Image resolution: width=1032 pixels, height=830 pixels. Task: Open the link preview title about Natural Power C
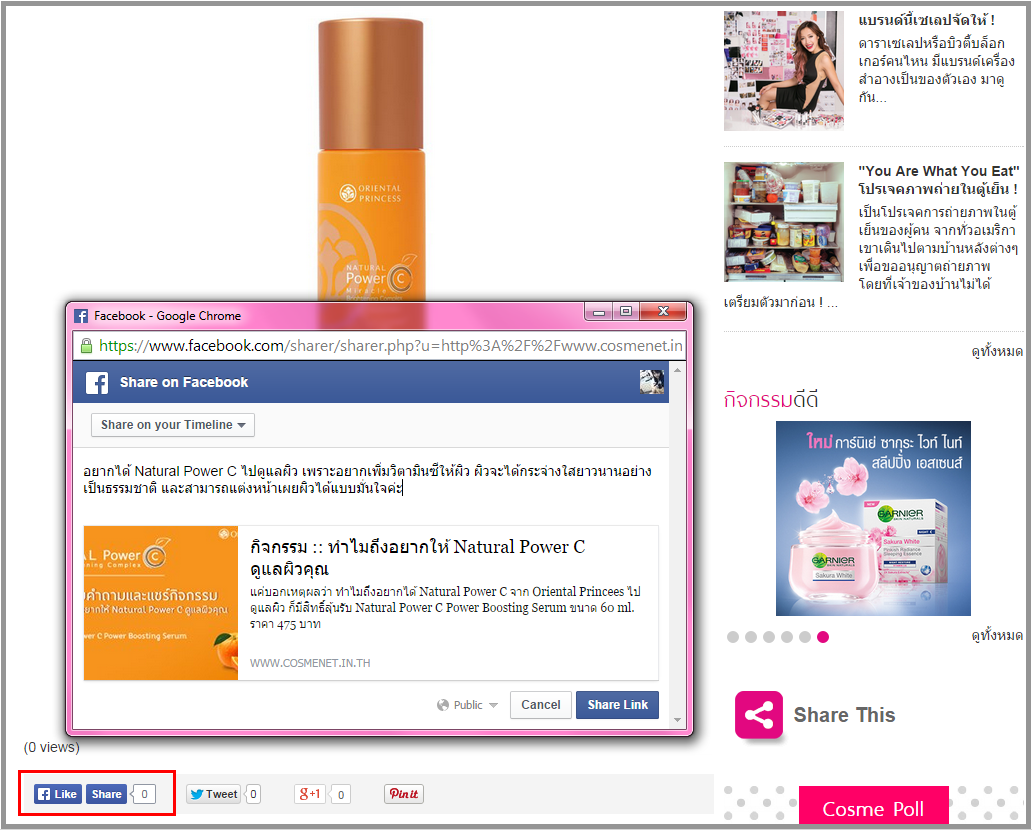click(x=417, y=558)
